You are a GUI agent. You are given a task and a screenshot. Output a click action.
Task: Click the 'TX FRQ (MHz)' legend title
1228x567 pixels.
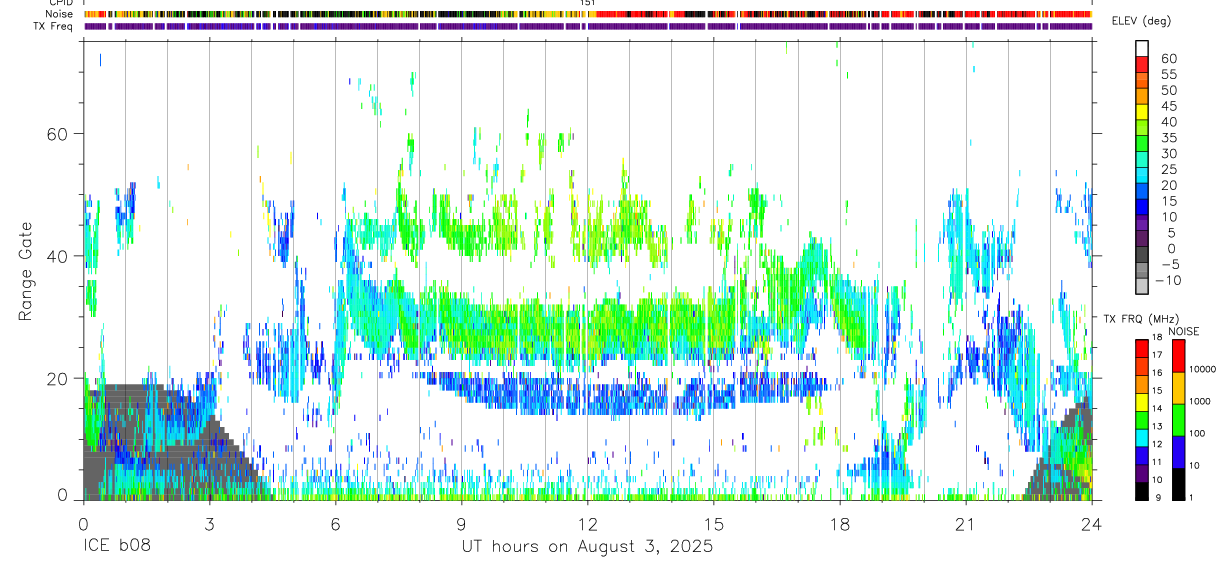coord(1142,318)
